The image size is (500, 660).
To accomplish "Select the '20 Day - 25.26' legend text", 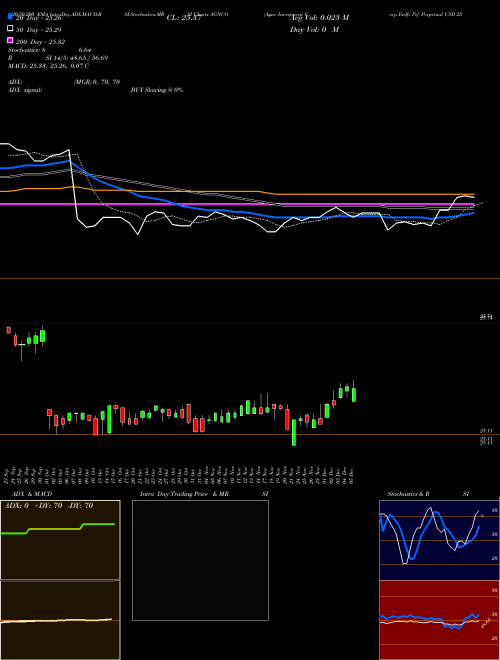I will (x=39, y=18).
